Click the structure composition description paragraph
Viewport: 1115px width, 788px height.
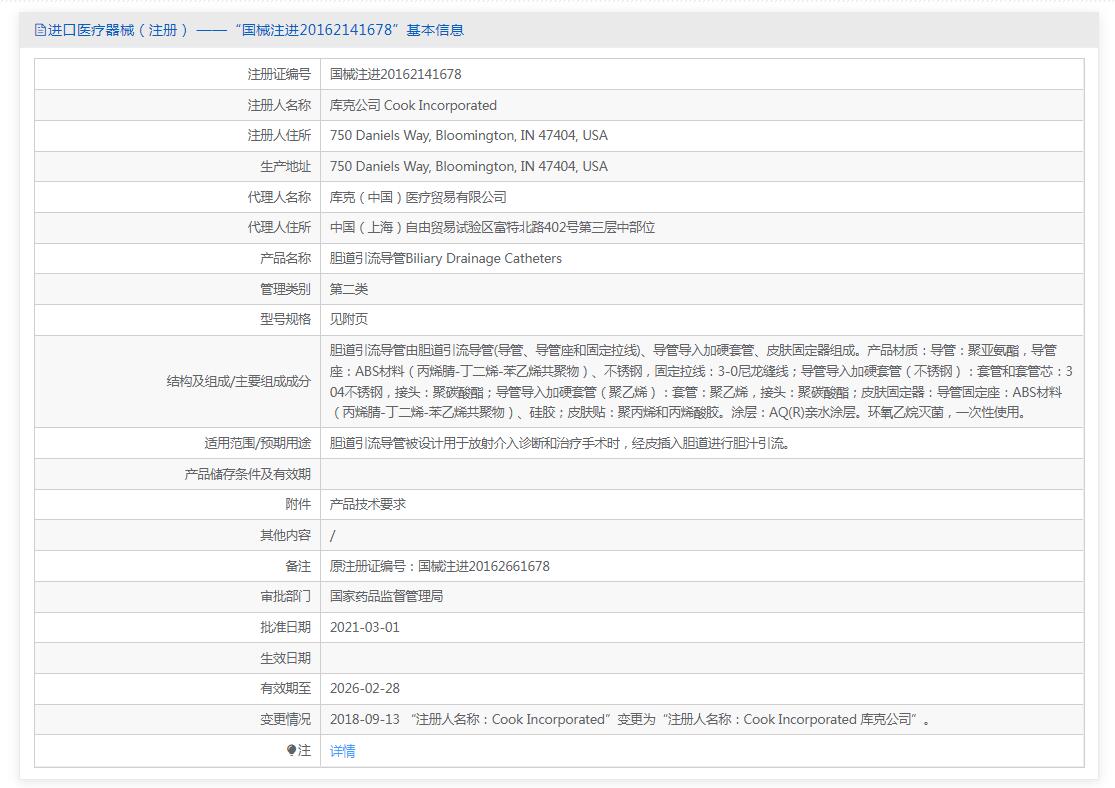point(701,381)
